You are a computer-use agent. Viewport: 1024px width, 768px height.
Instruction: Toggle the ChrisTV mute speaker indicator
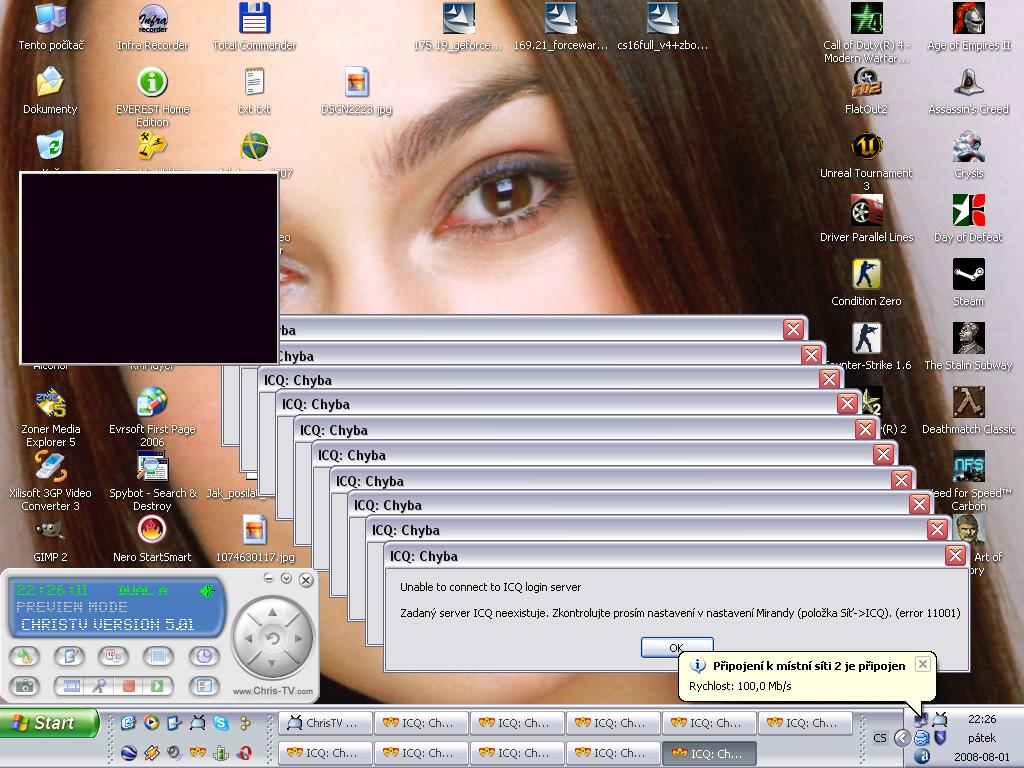coord(207,591)
